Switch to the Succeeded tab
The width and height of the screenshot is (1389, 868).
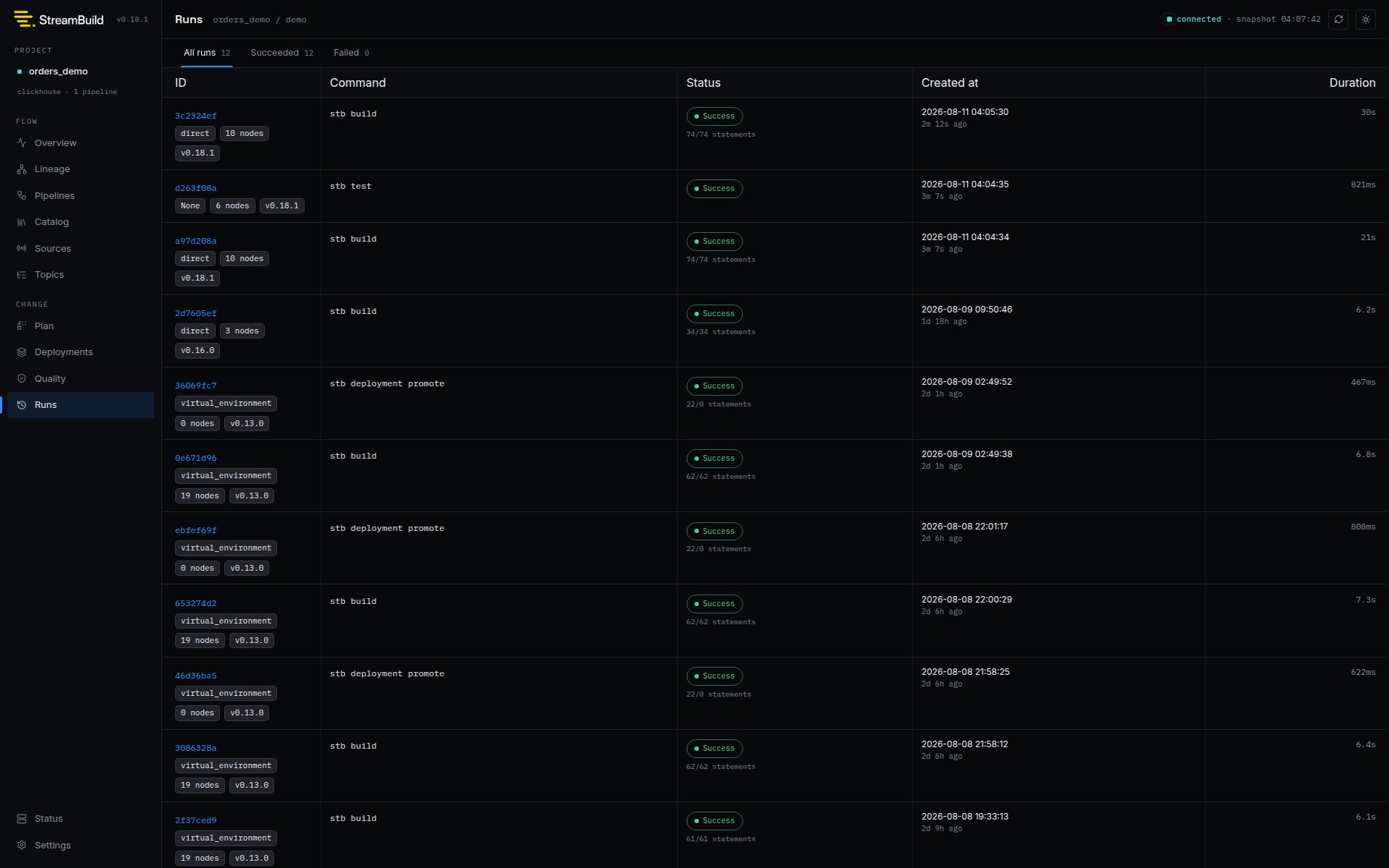[x=282, y=53]
